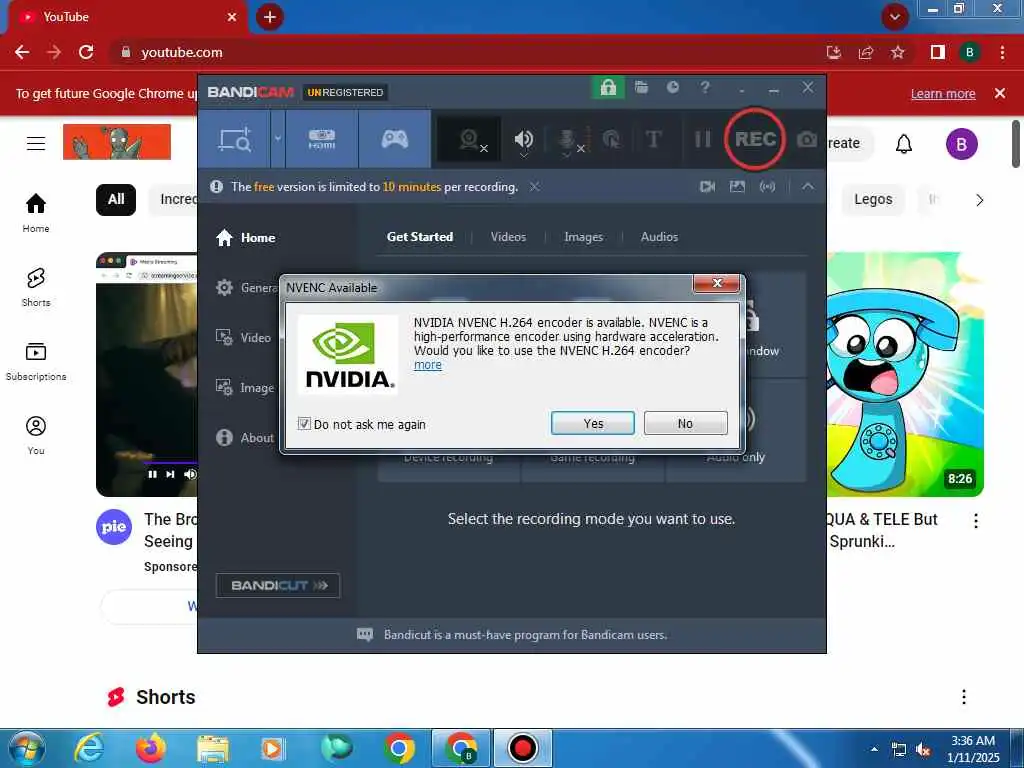Click the green lock icon in Bandicam title bar
This screenshot has height=768, width=1024.
(608, 88)
